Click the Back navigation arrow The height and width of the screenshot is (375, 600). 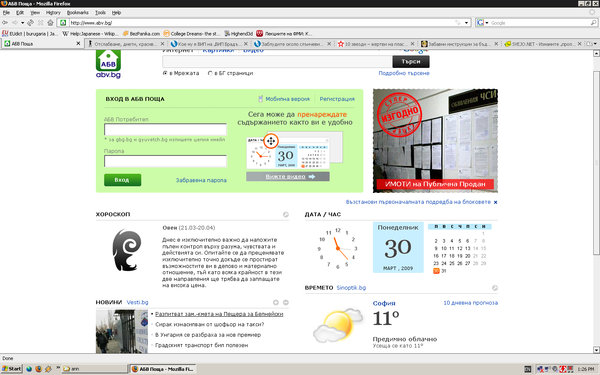pos(5,23)
